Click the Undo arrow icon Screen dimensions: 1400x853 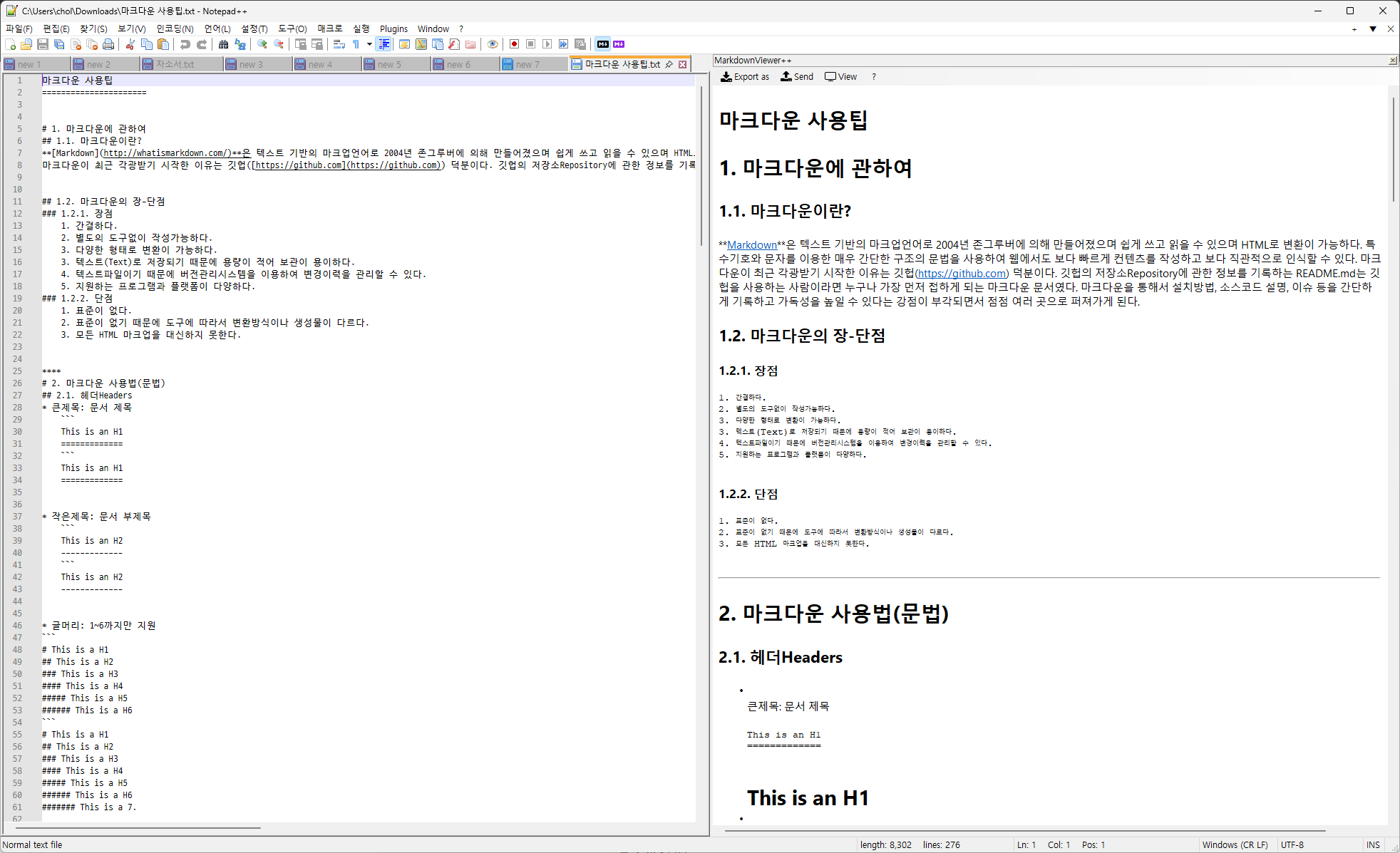185,44
